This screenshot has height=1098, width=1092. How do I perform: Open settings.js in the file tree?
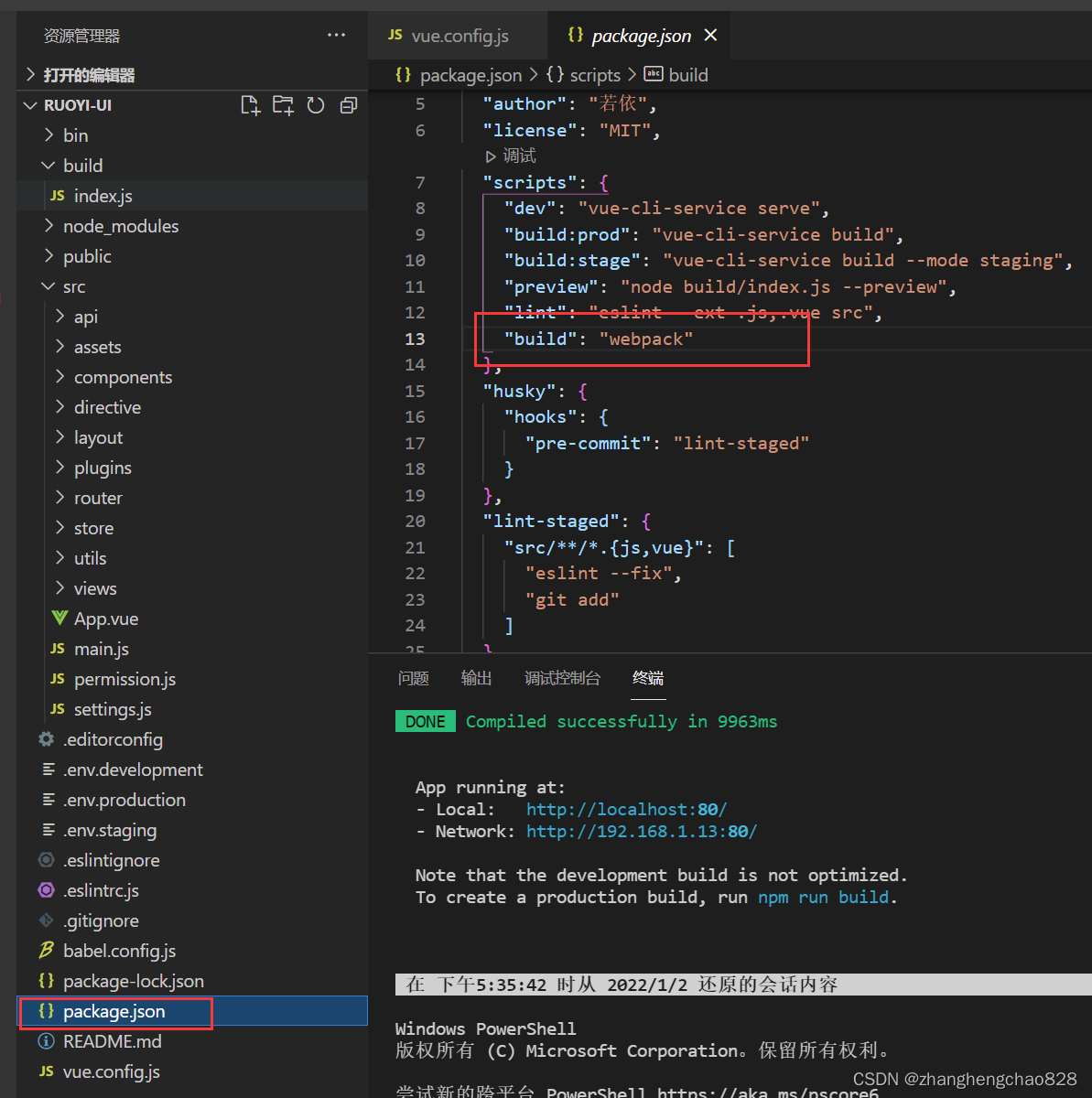coord(192,709)
